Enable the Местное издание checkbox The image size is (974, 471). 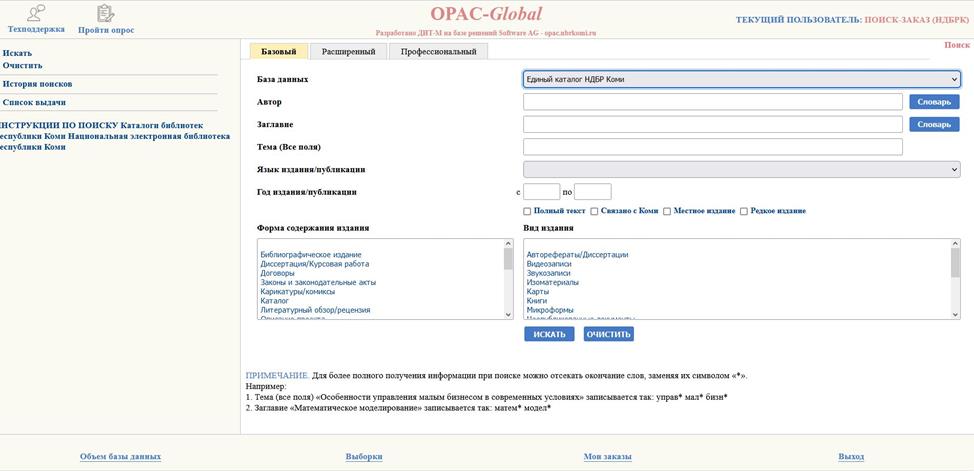coord(667,211)
